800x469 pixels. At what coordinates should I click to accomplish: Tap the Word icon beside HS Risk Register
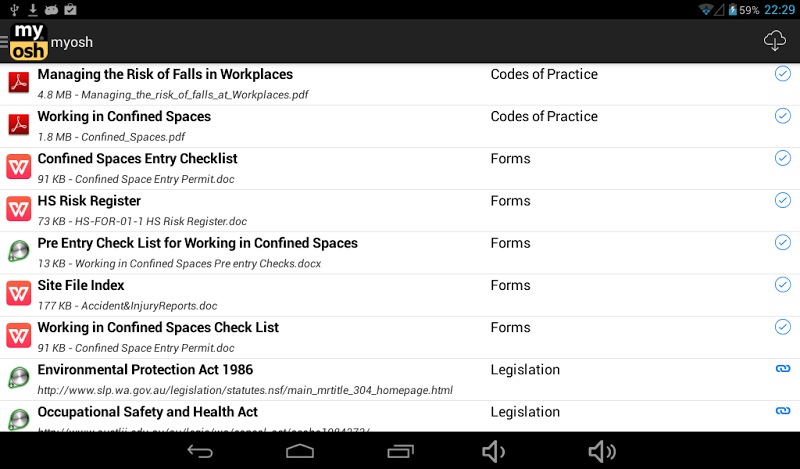coord(19,209)
